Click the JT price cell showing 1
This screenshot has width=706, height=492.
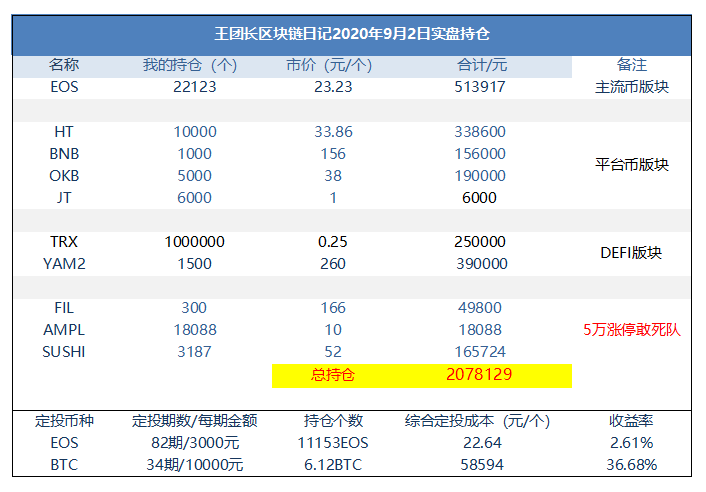coord(333,198)
